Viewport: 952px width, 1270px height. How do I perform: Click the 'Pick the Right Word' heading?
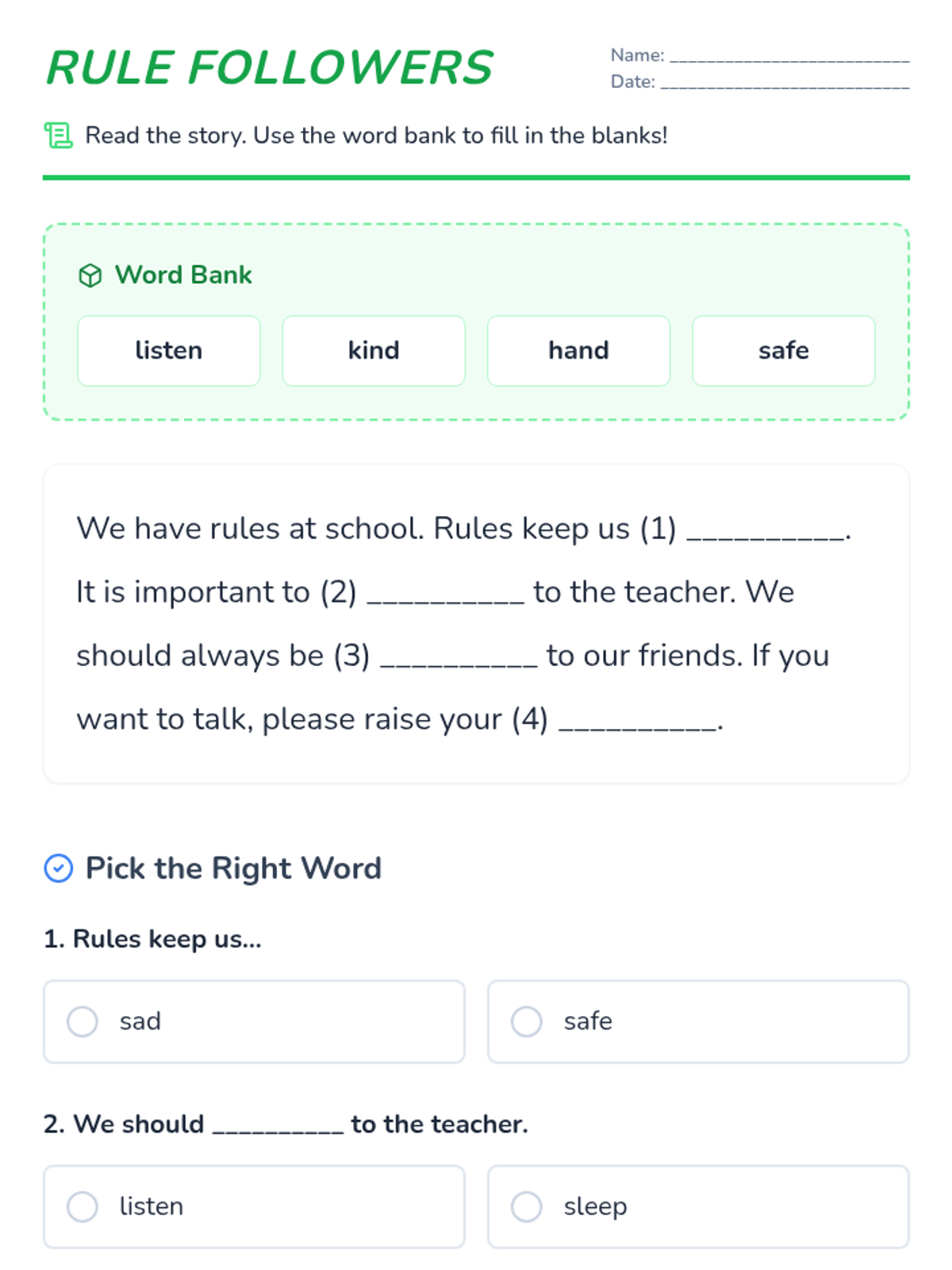233,868
